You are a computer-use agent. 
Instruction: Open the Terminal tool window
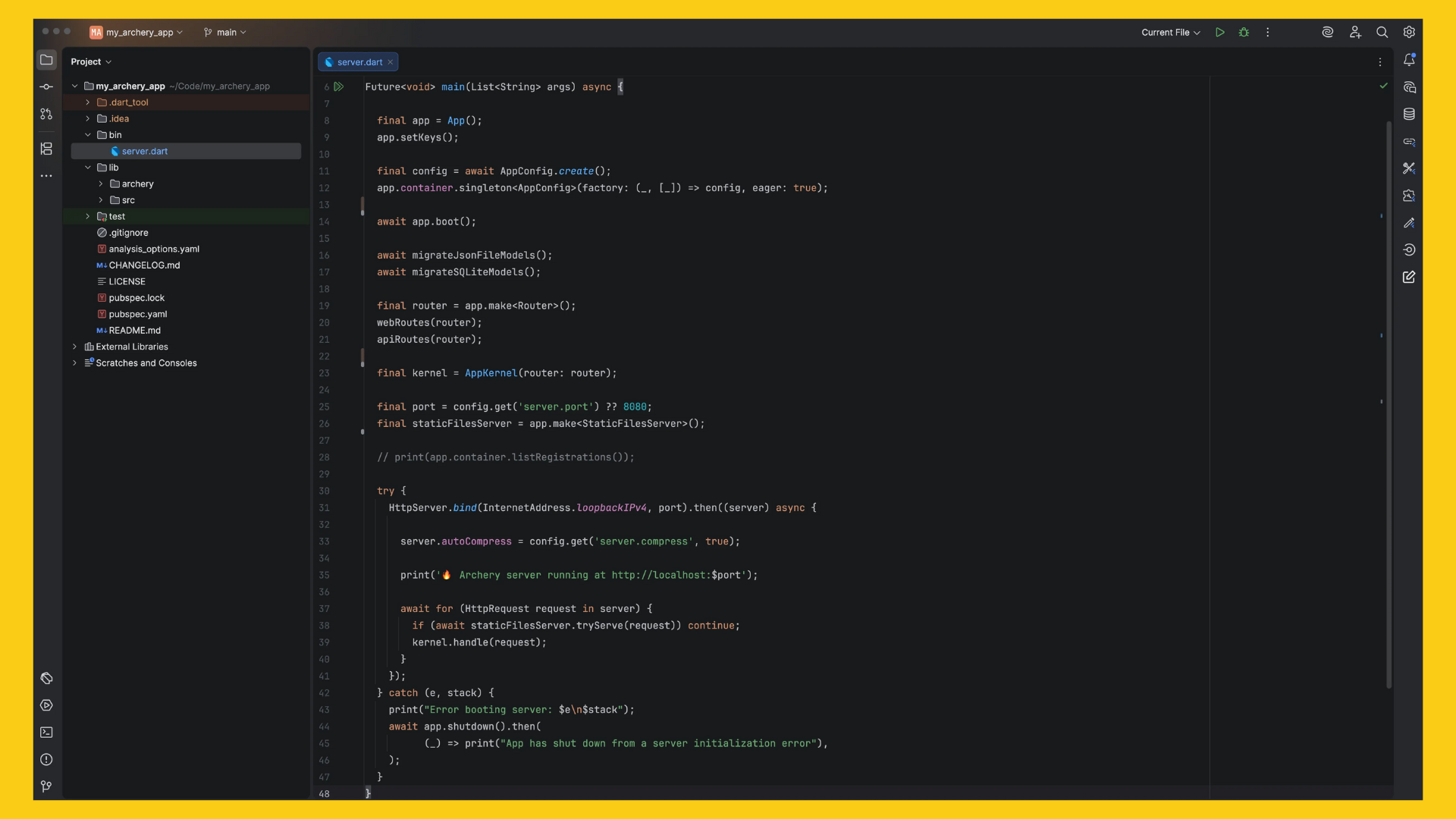(x=46, y=733)
